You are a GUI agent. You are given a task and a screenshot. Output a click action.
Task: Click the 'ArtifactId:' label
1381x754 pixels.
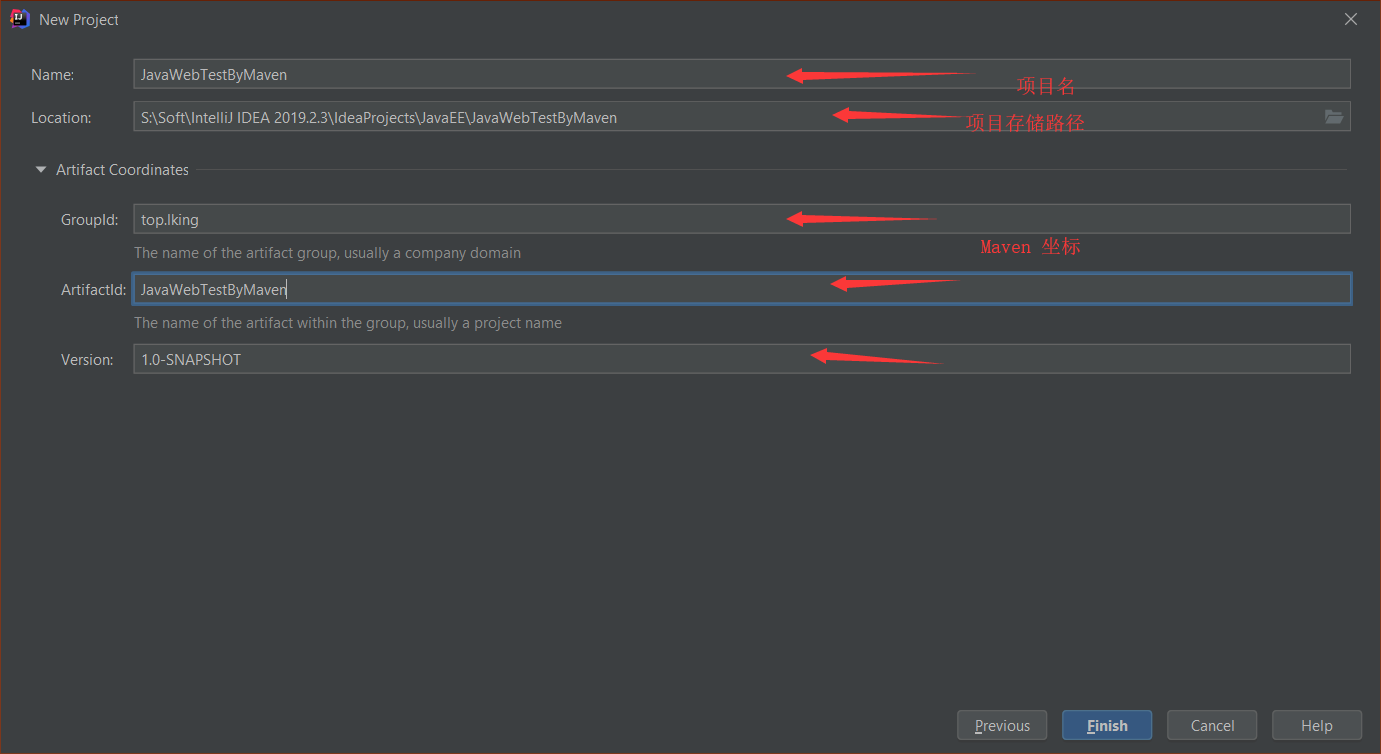94,289
